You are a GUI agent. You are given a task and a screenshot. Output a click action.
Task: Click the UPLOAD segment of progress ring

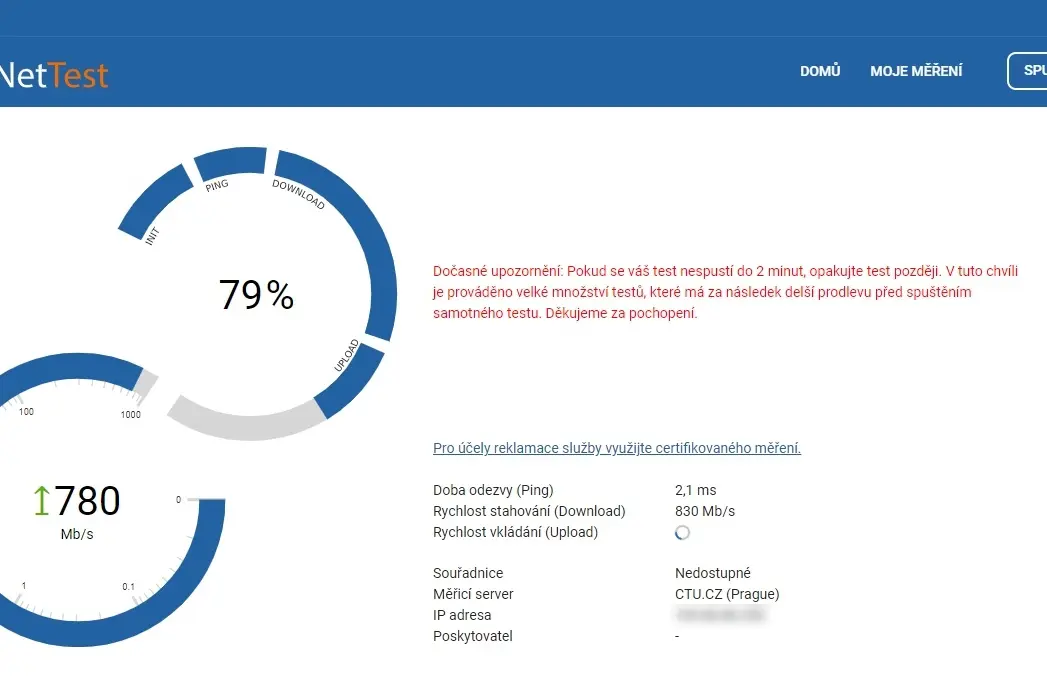tap(351, 377)
